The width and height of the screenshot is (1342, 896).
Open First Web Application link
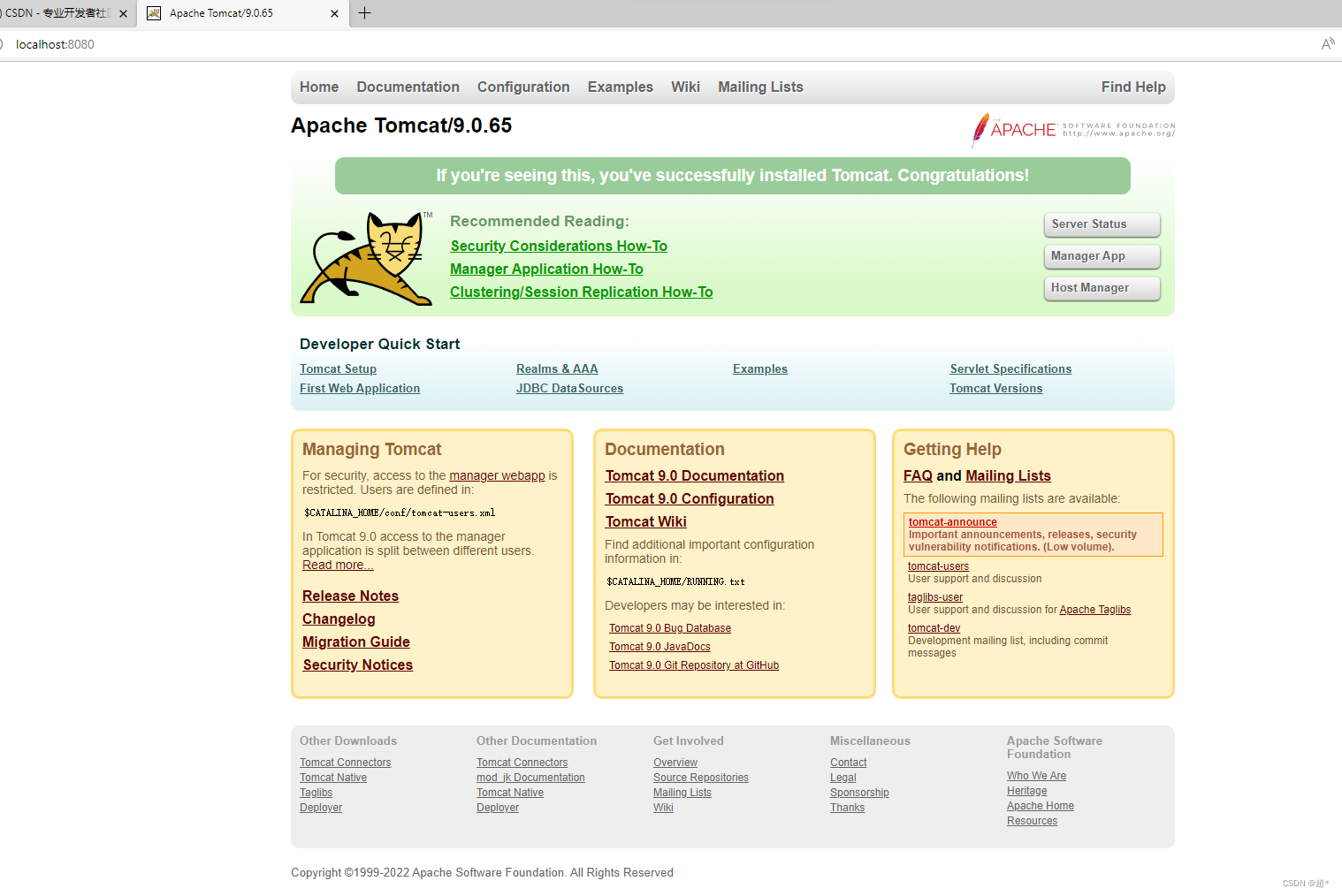pyautogui.click(x=360, y=388)
